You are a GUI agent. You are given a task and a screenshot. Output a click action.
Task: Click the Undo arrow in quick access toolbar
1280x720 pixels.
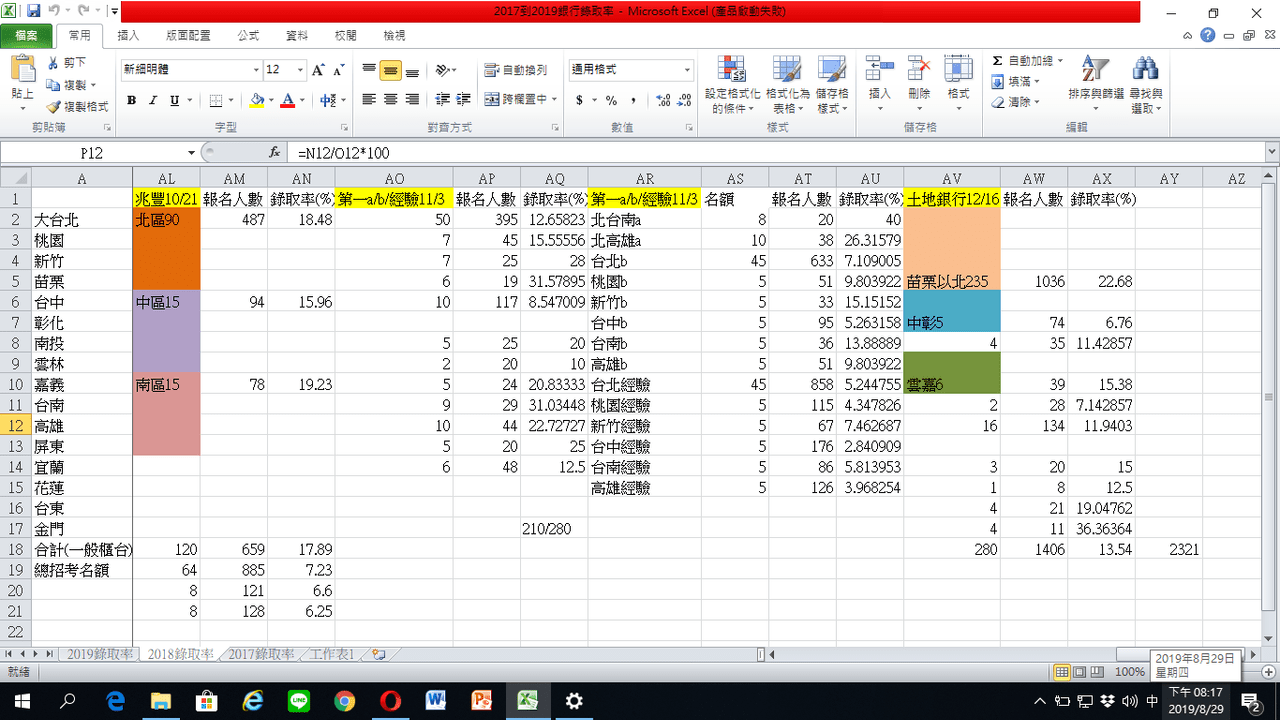click(x=55, y=12)
